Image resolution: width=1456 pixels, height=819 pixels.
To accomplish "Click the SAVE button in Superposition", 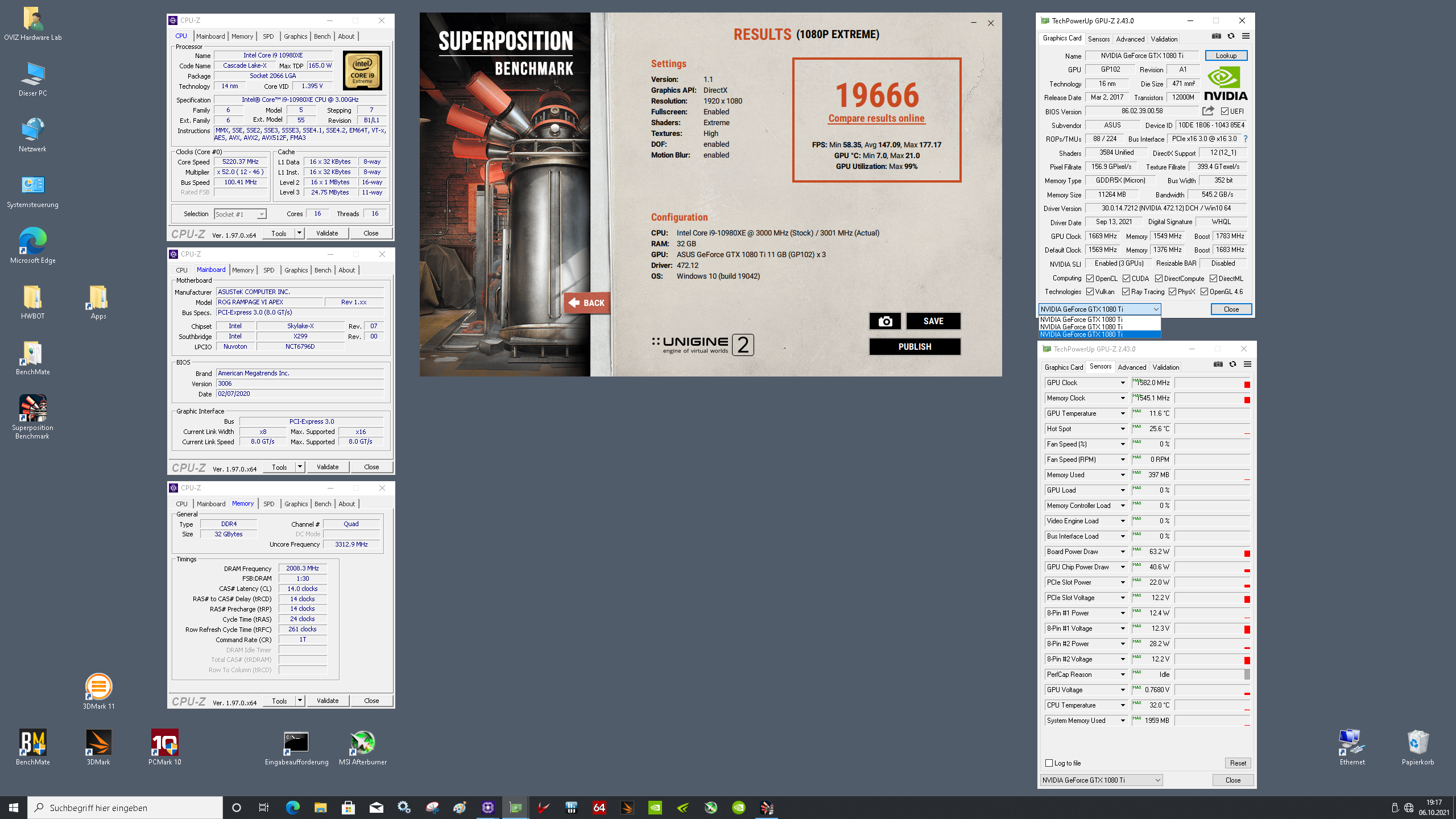I will [x=933, y=321].
